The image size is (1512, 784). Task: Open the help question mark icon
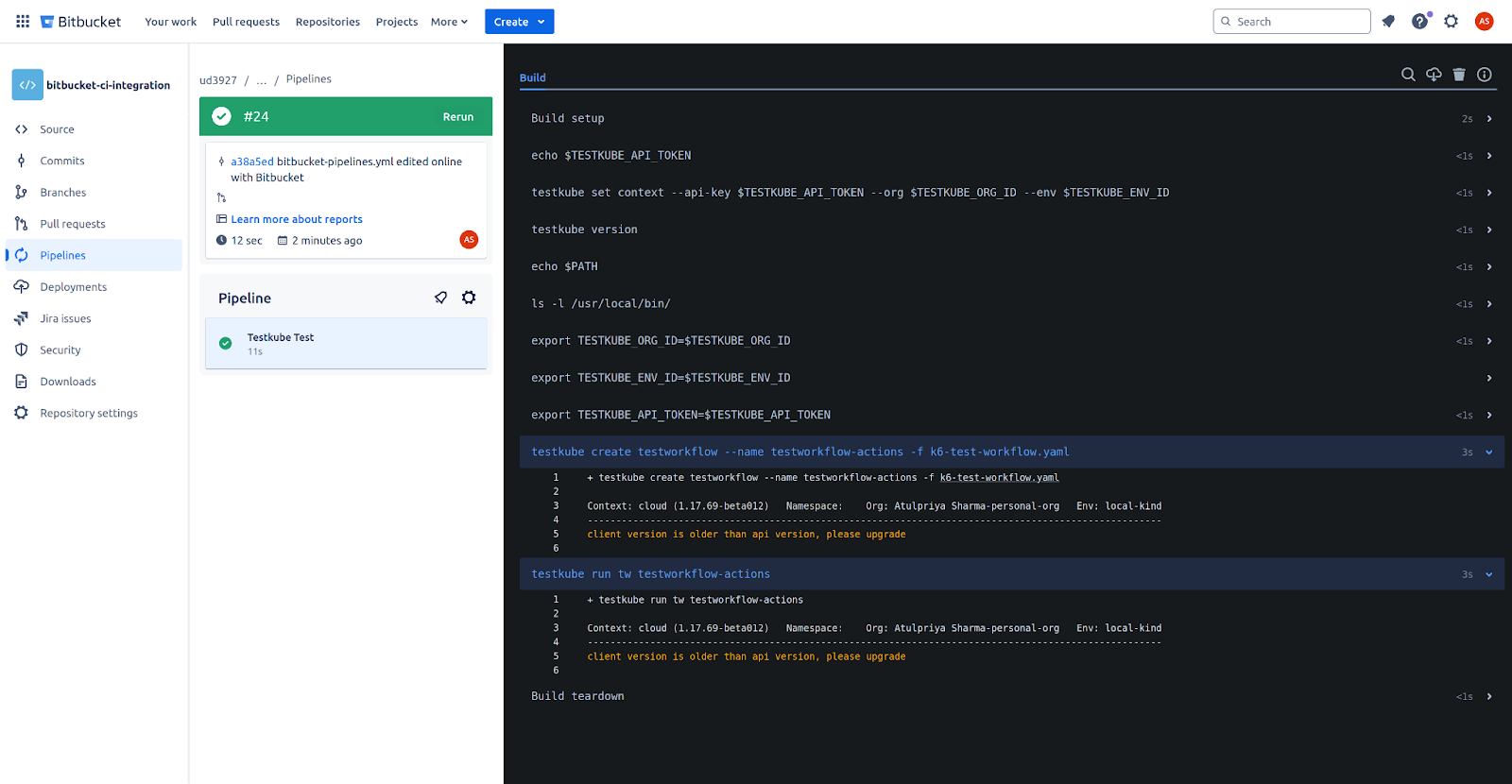[1419, 21]
